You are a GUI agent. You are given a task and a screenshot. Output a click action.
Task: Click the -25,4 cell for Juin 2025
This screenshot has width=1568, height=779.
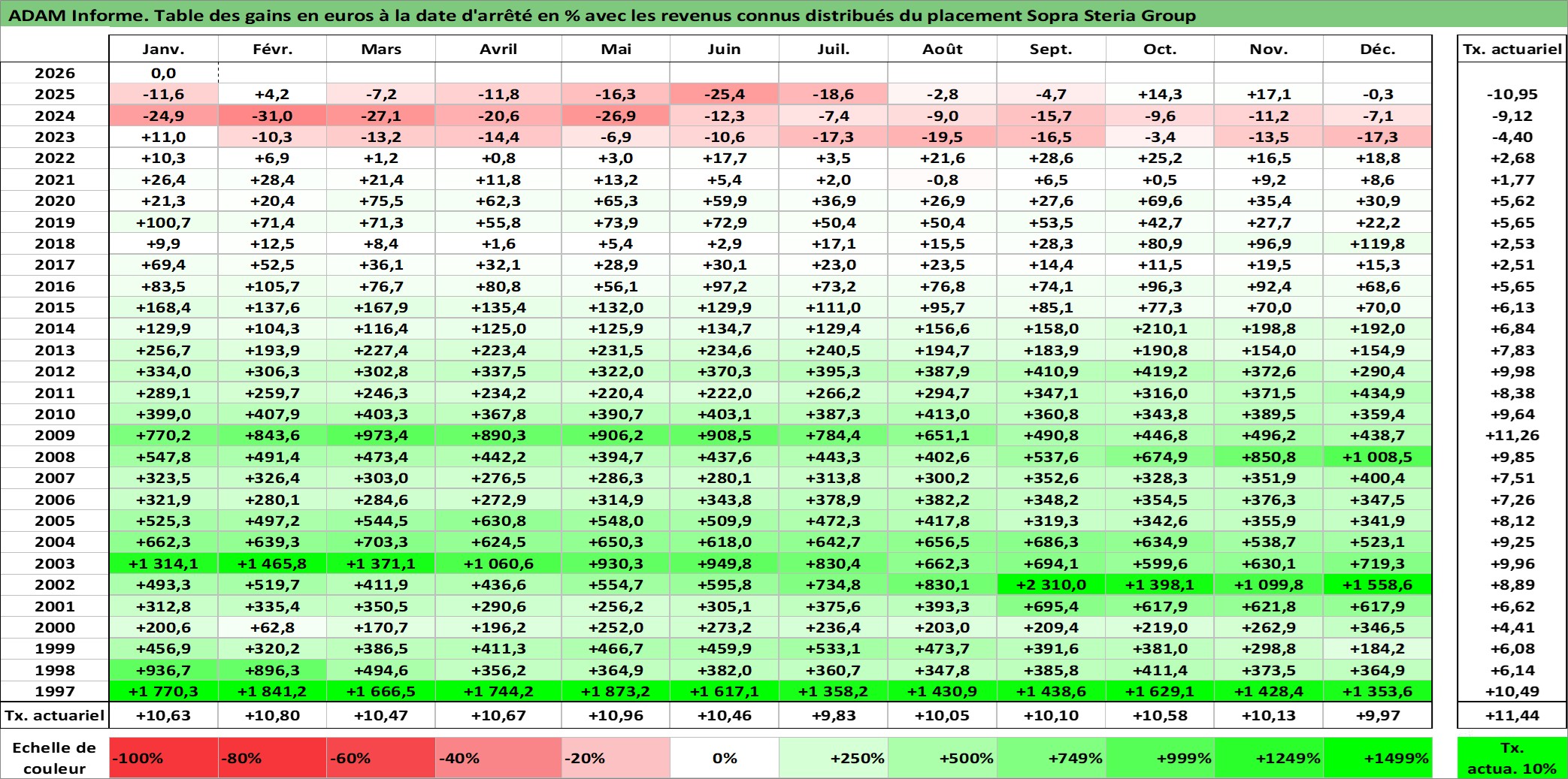click(x=725, y=94)
